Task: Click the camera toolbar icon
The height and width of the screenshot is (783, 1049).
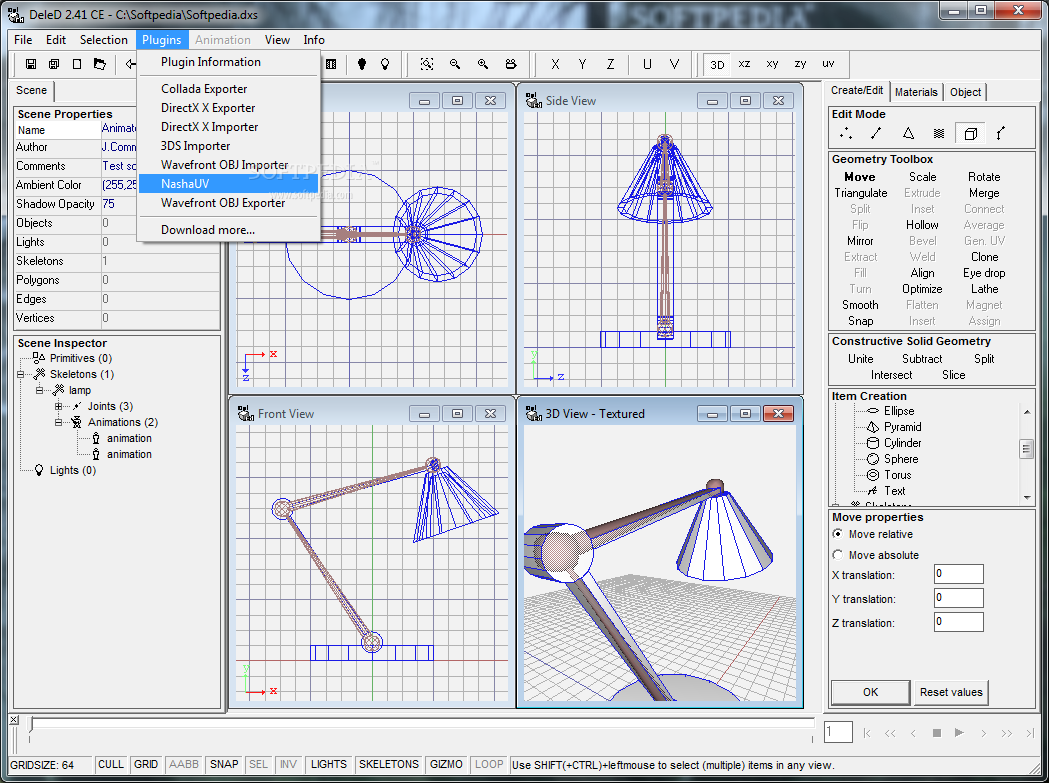Action: pyautogui.click(x=511, y=64)
